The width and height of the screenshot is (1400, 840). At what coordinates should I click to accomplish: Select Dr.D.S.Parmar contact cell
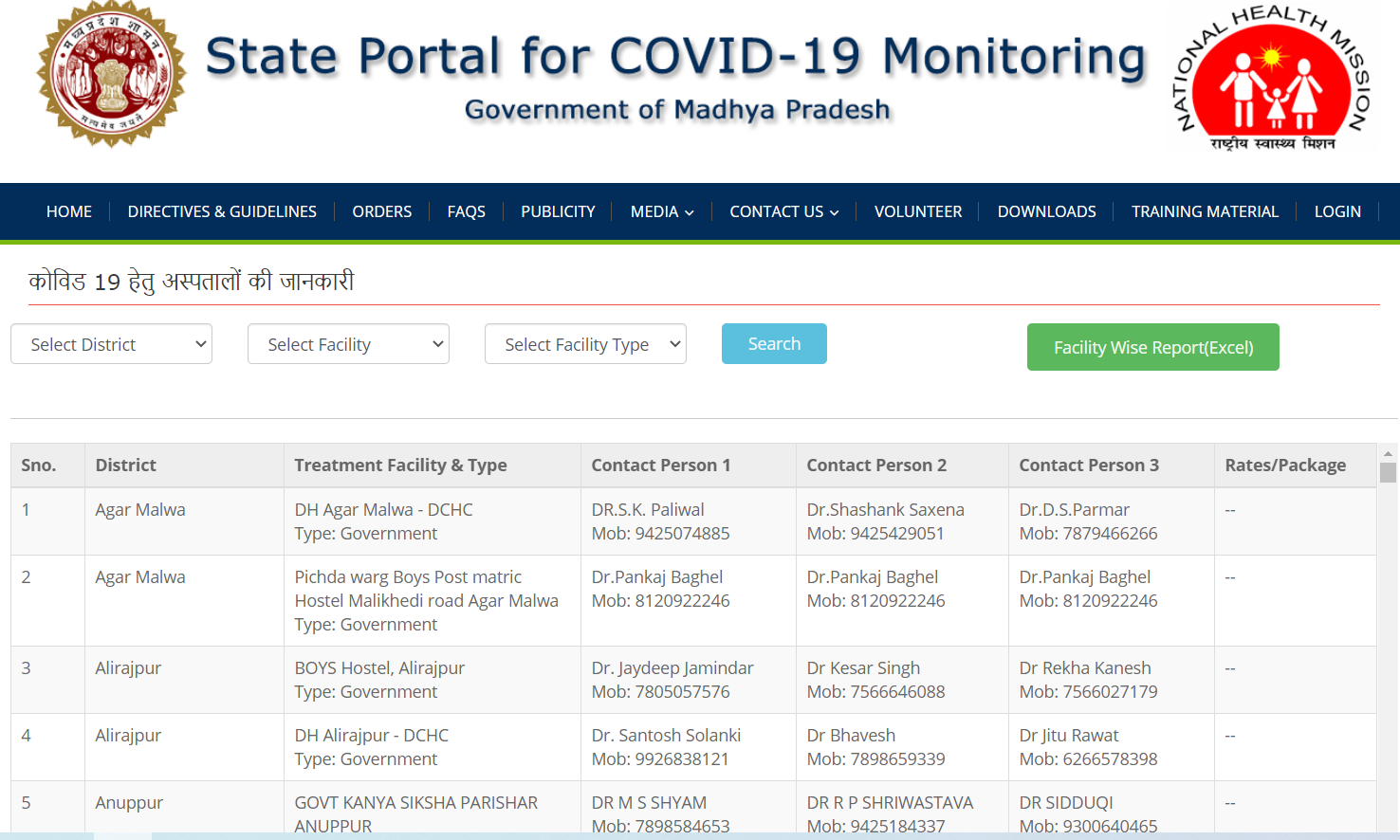pos(1111,521)
